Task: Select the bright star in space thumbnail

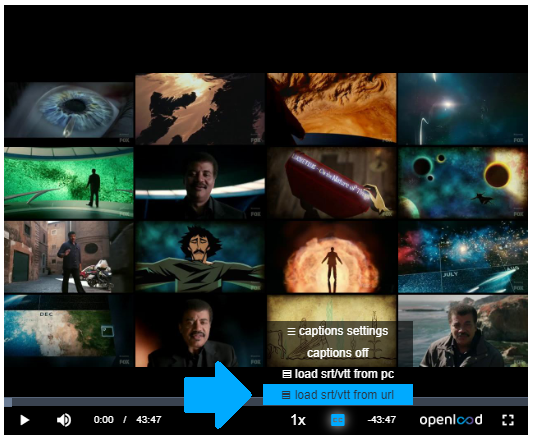Action: [x=463, y=109]
